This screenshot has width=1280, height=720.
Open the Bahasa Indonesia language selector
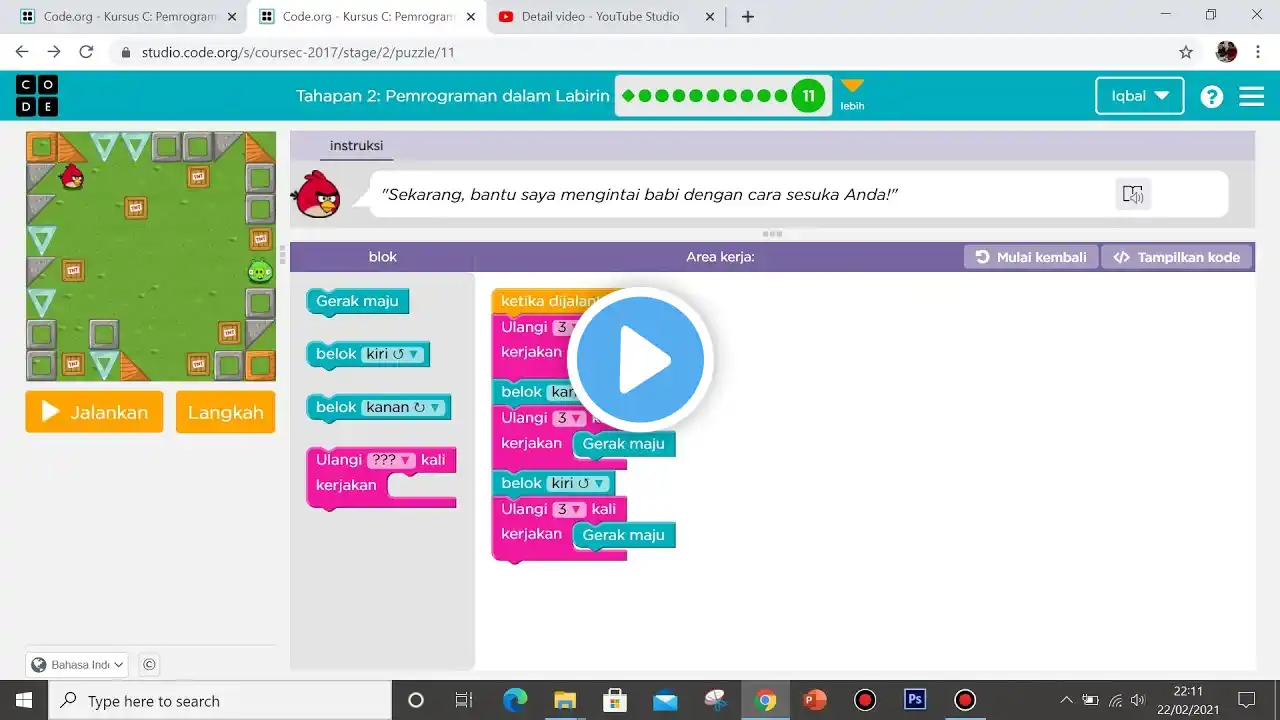pos(77,664)
